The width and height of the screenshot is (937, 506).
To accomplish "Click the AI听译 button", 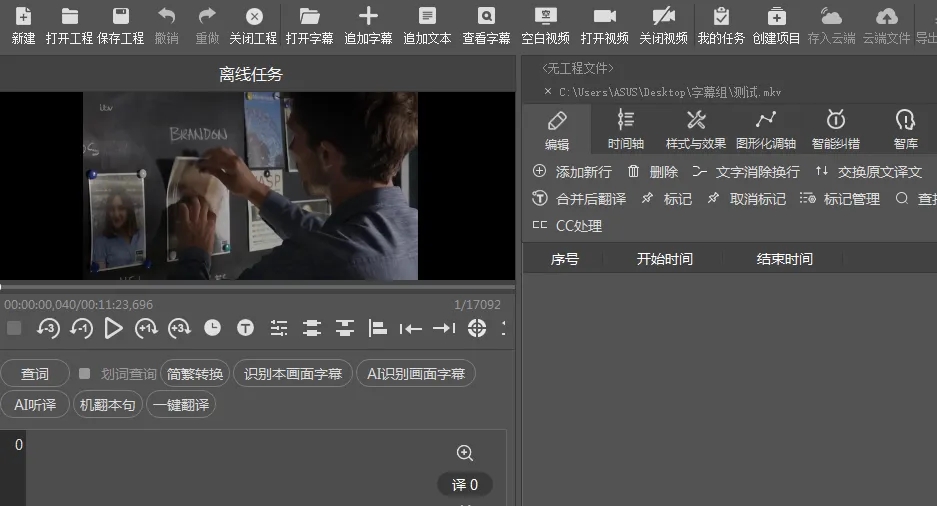I will pos(35,405).
